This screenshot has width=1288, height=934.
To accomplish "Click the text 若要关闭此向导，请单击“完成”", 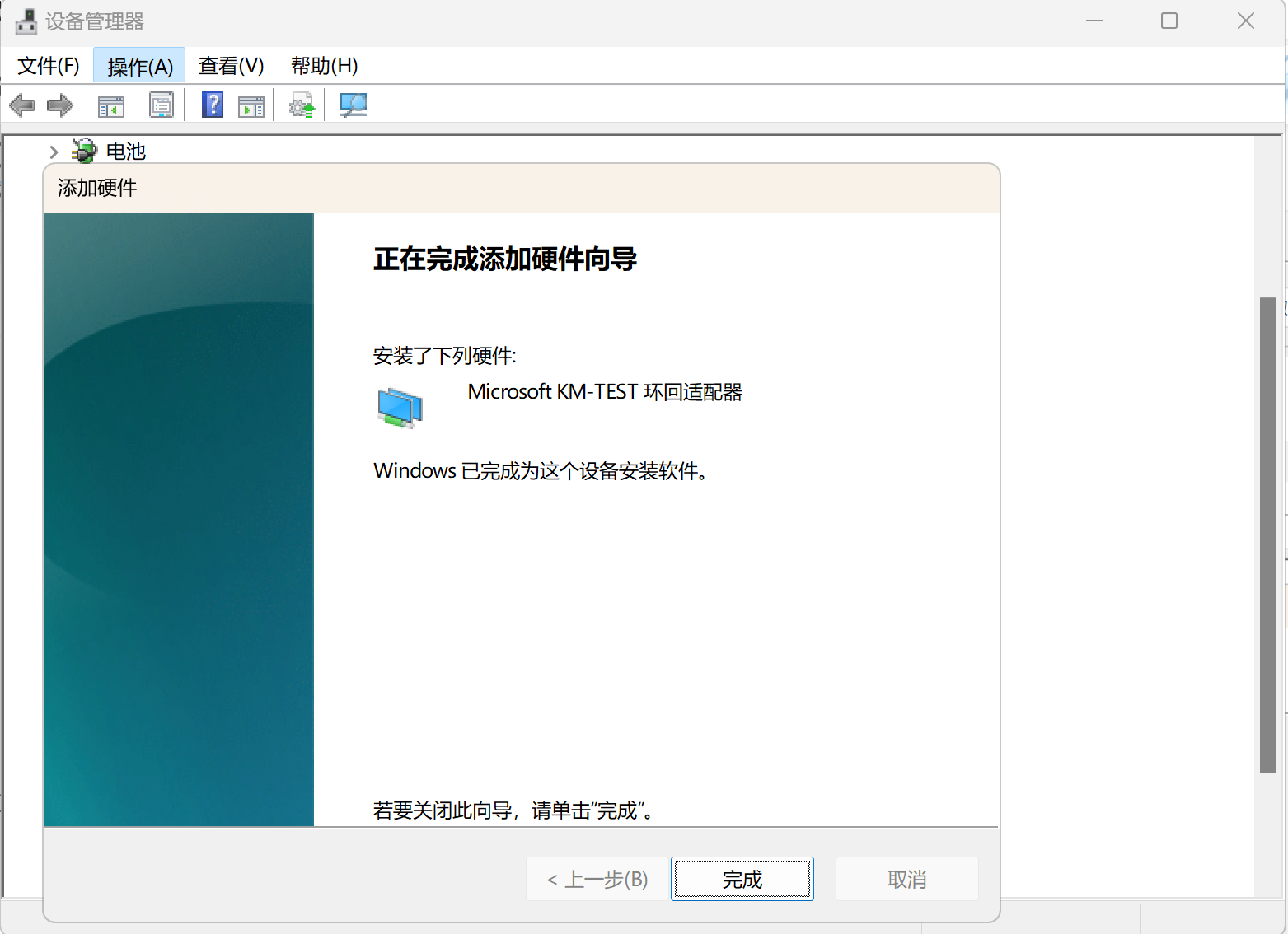I will click(513, 810).
